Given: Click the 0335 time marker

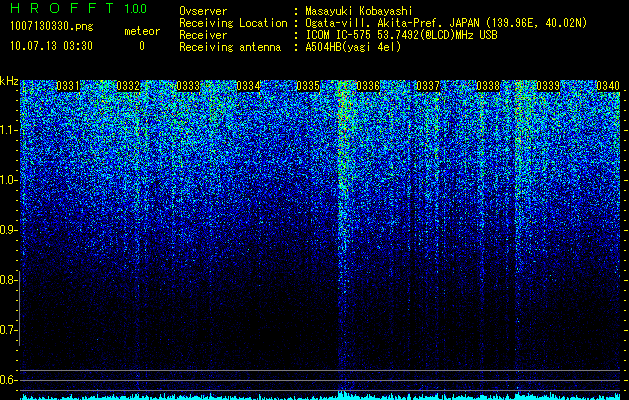Looking at the screenshot, I should pos(308,86).
